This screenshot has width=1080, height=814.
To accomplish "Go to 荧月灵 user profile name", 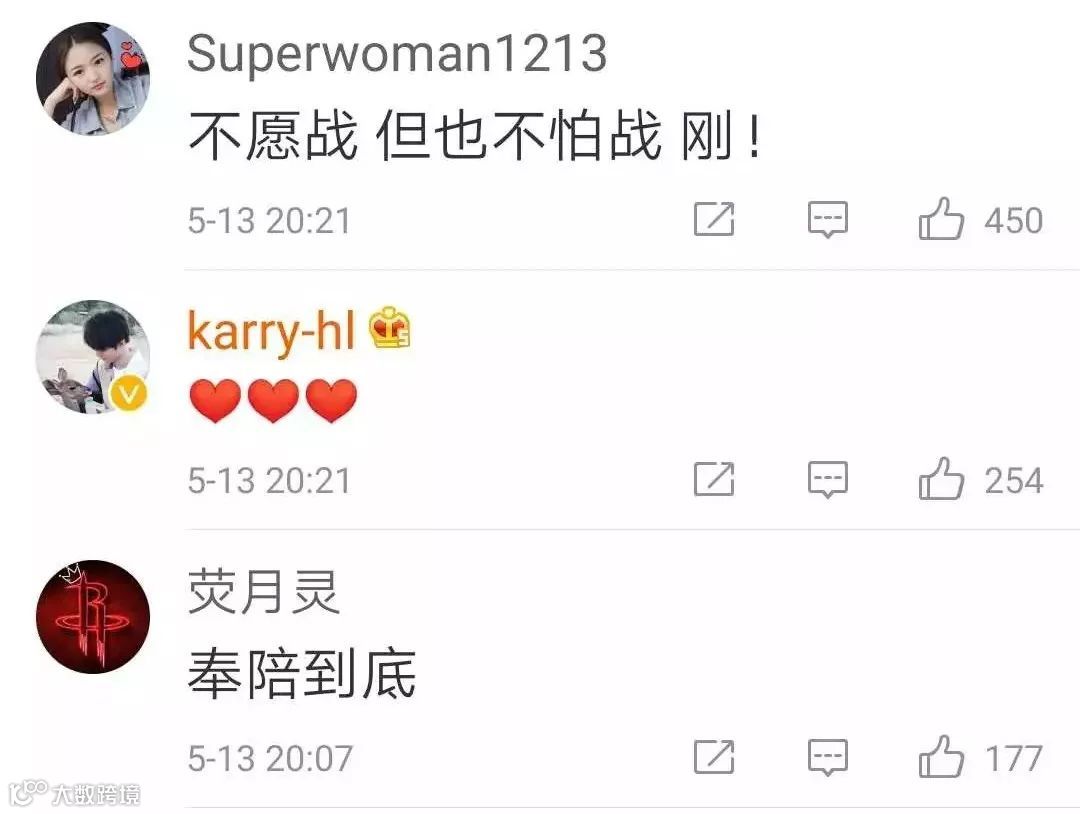I will click(264, 592).
